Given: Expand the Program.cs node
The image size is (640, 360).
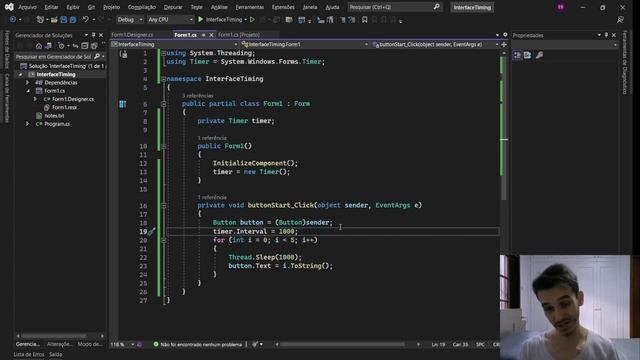Looking at the screenshot, I should pos(28,124).
